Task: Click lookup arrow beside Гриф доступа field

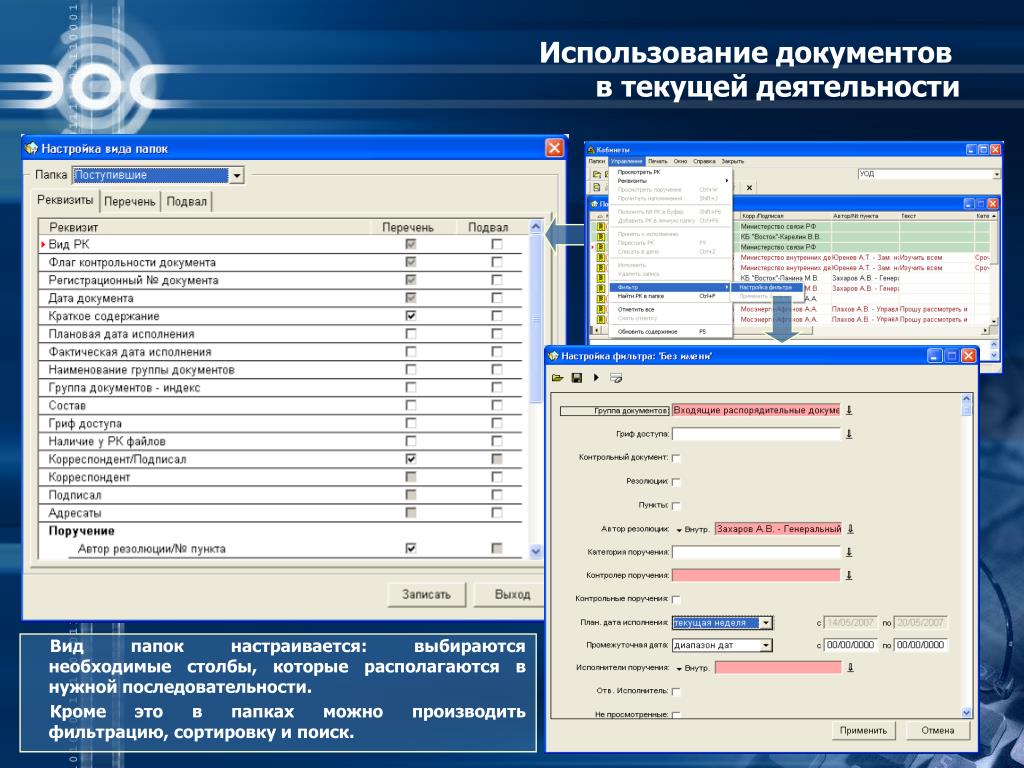Action: [x=849, y=434]
